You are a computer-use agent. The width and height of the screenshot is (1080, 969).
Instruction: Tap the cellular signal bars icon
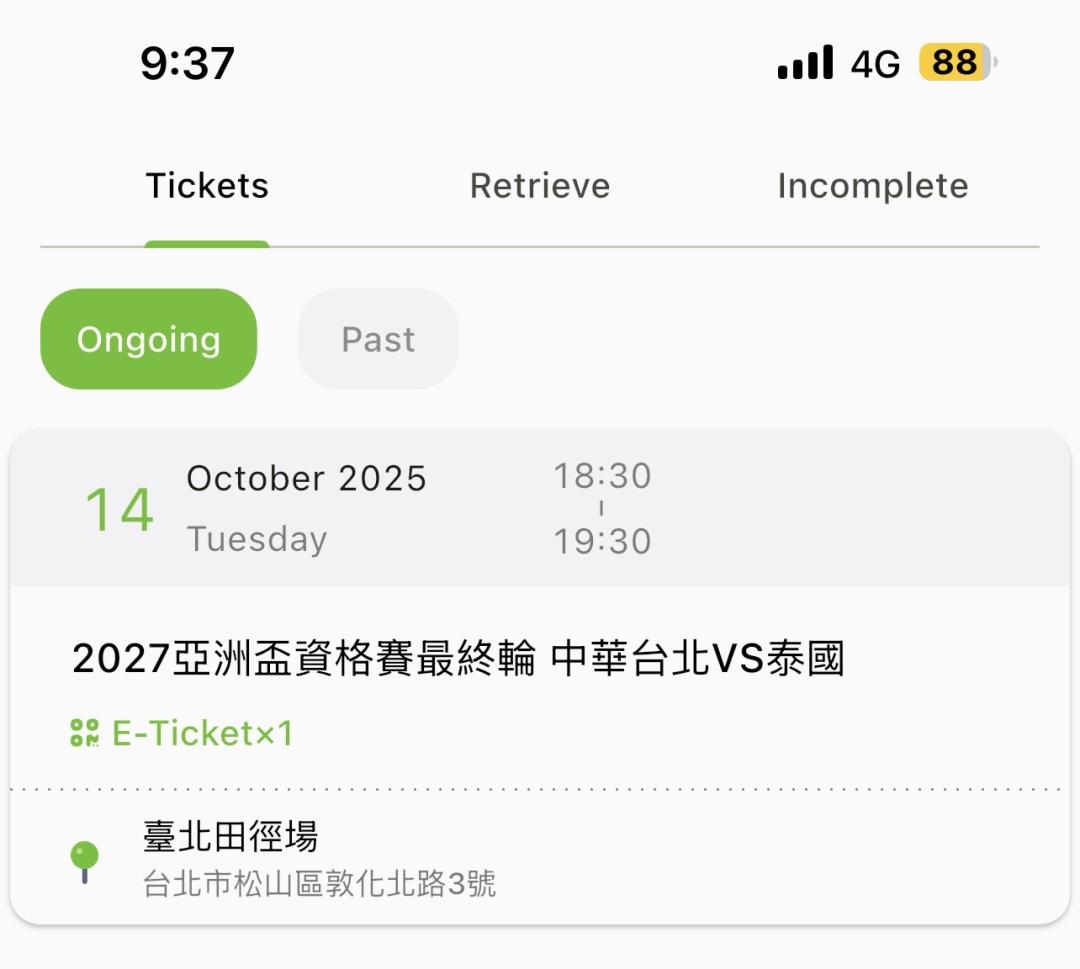(805, 63)
